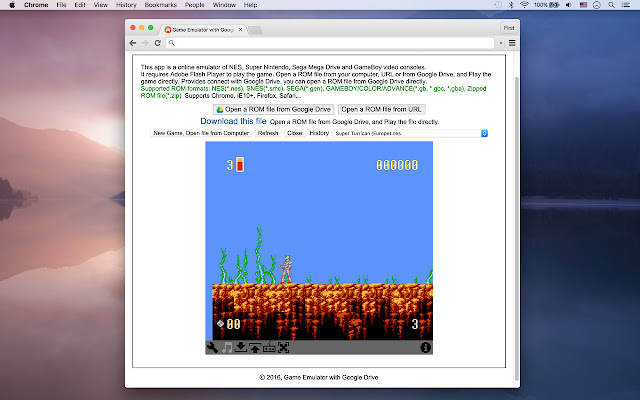Viewport: 640px width, 400px height.
Task: Click the save state download-arrow icon
Action: [x=241, y=347]
